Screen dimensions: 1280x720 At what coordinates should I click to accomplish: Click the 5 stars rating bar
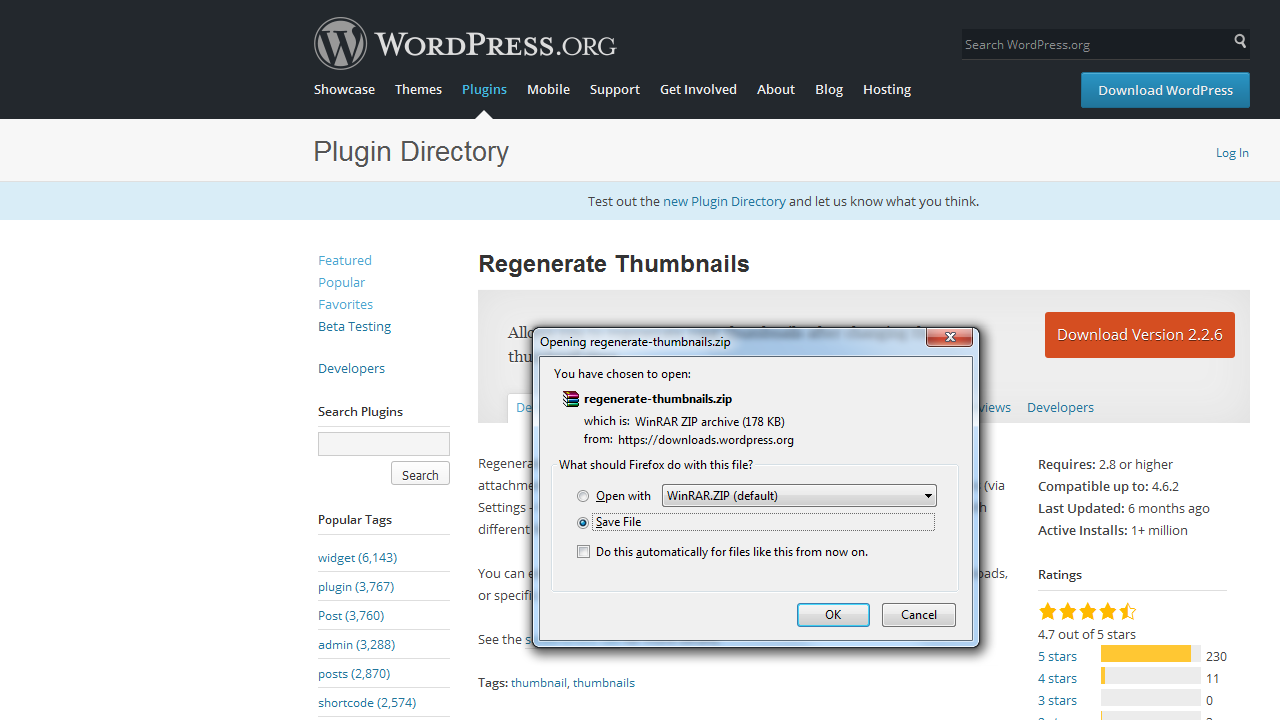(x=1151, y=654)
